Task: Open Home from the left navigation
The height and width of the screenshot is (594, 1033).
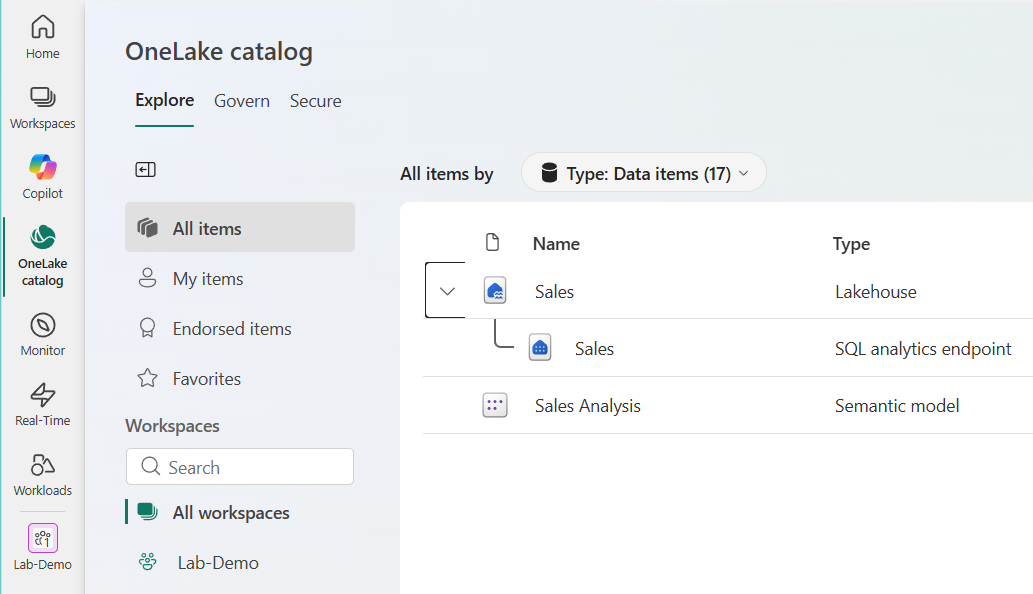Action: point(43,37)
